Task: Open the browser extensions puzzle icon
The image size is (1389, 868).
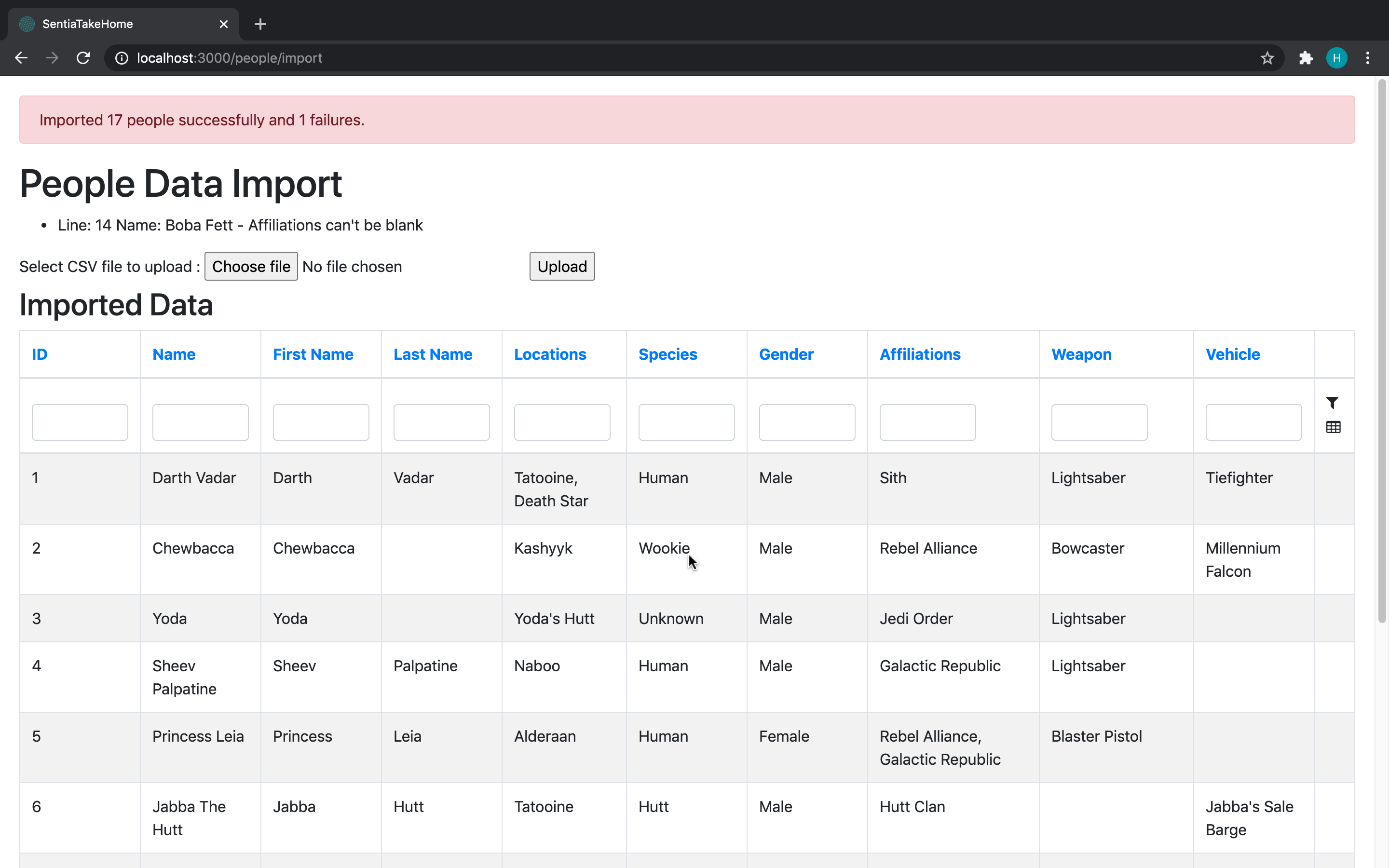Action: 1306,58
